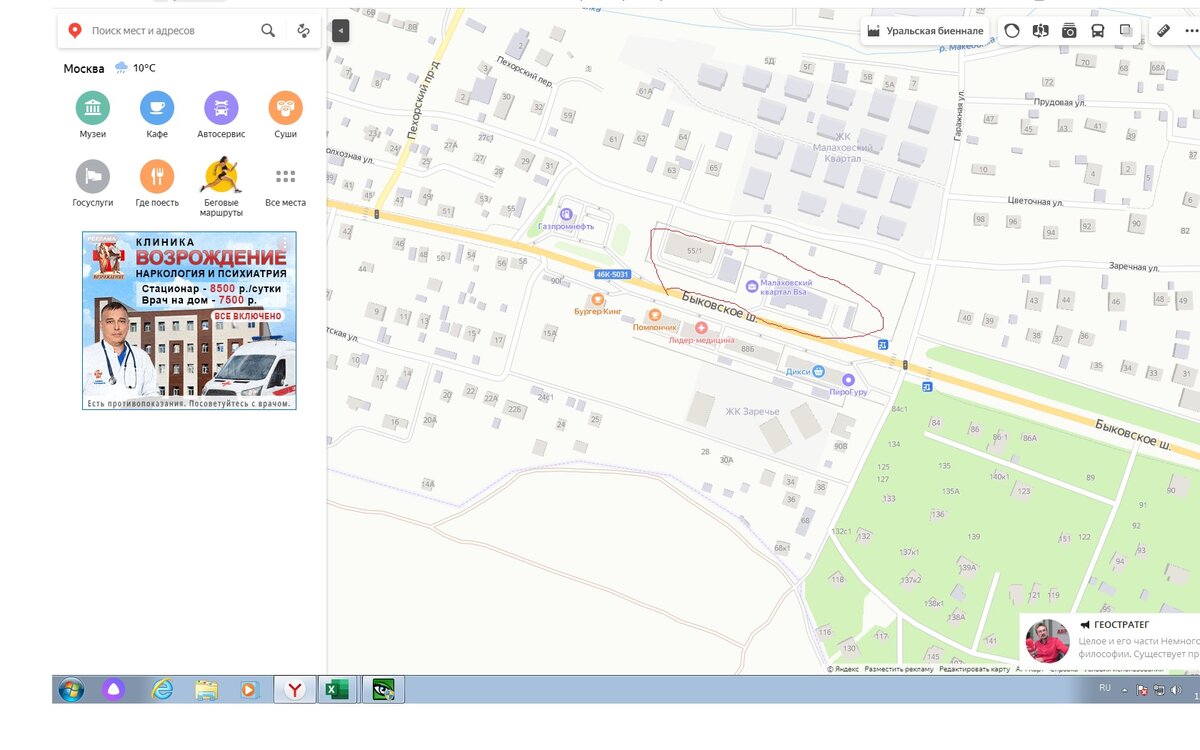Open the Museums category

93,108
